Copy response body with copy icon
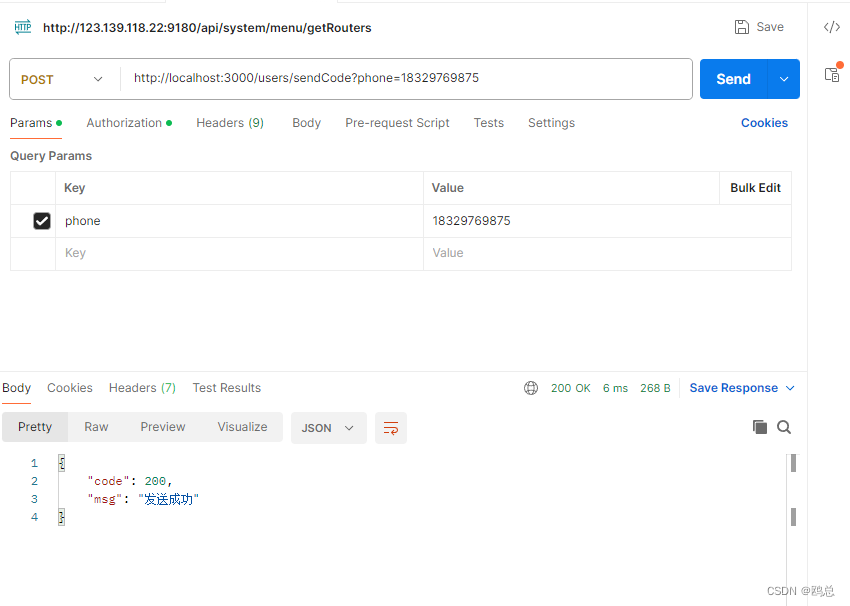The width and height of the screenshot is (850, 606). click(x=759, y=427)
